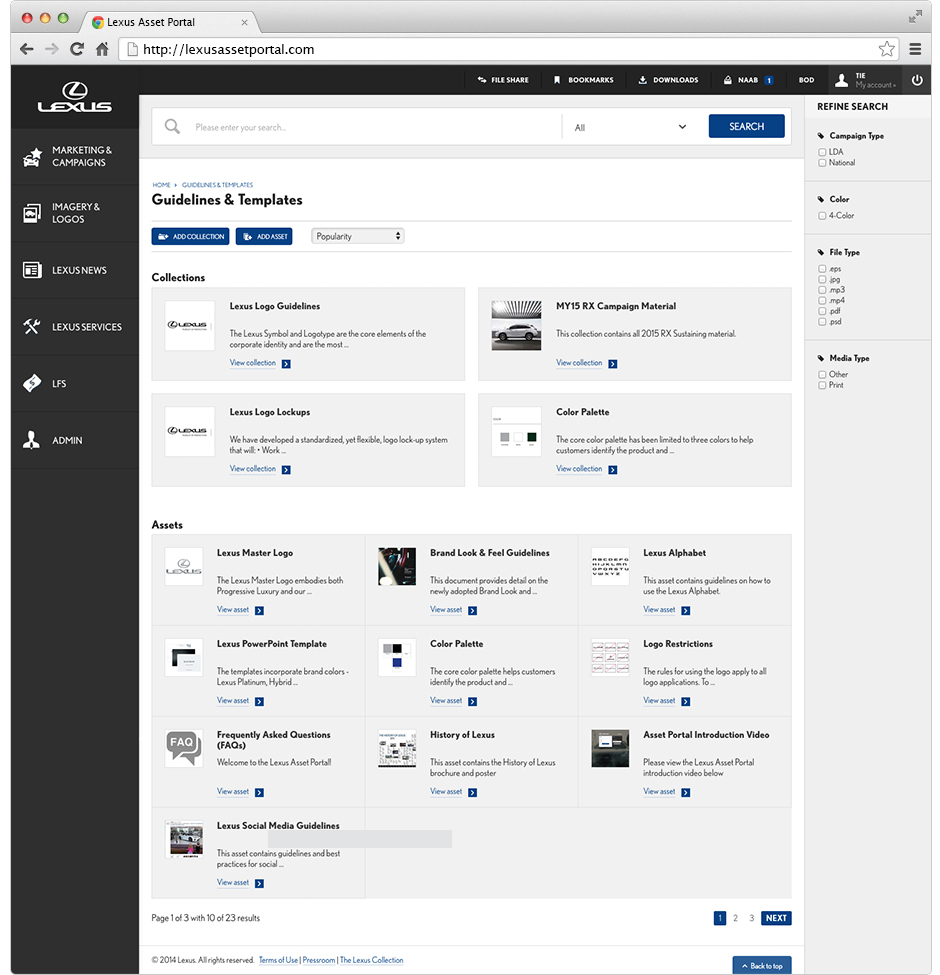This screenshot has width=940, height=975.
Task: Tick the .eps file type checkbox
Action: tap(822, 269)
